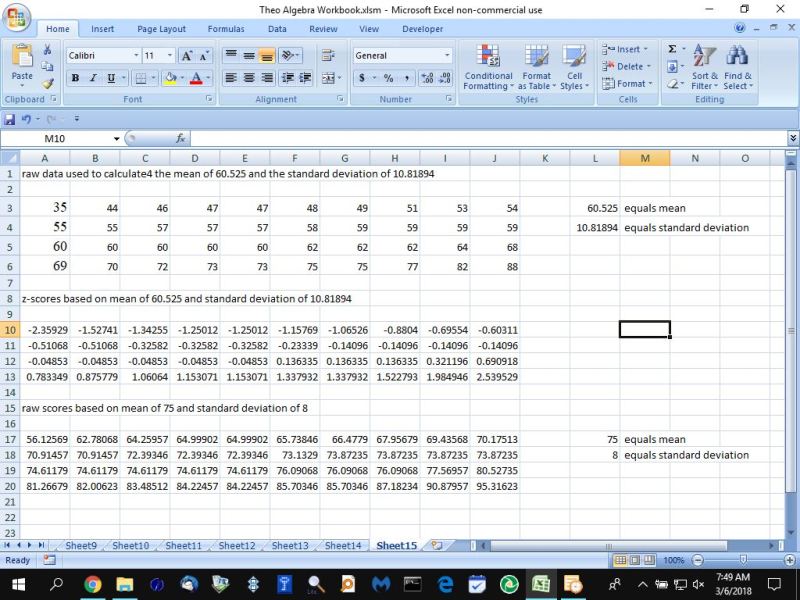Save workbook via Quick Access floppy icon

coord(9,119)
